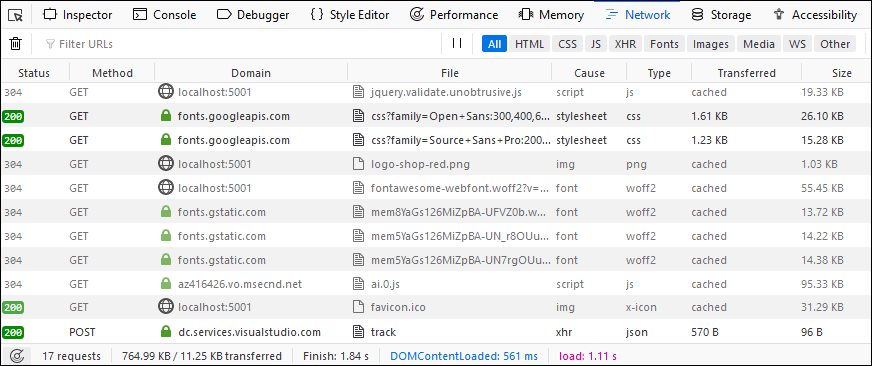872x366 pixels.
Task: Filter requests by XHR
Action: click(x=626, y=44)
